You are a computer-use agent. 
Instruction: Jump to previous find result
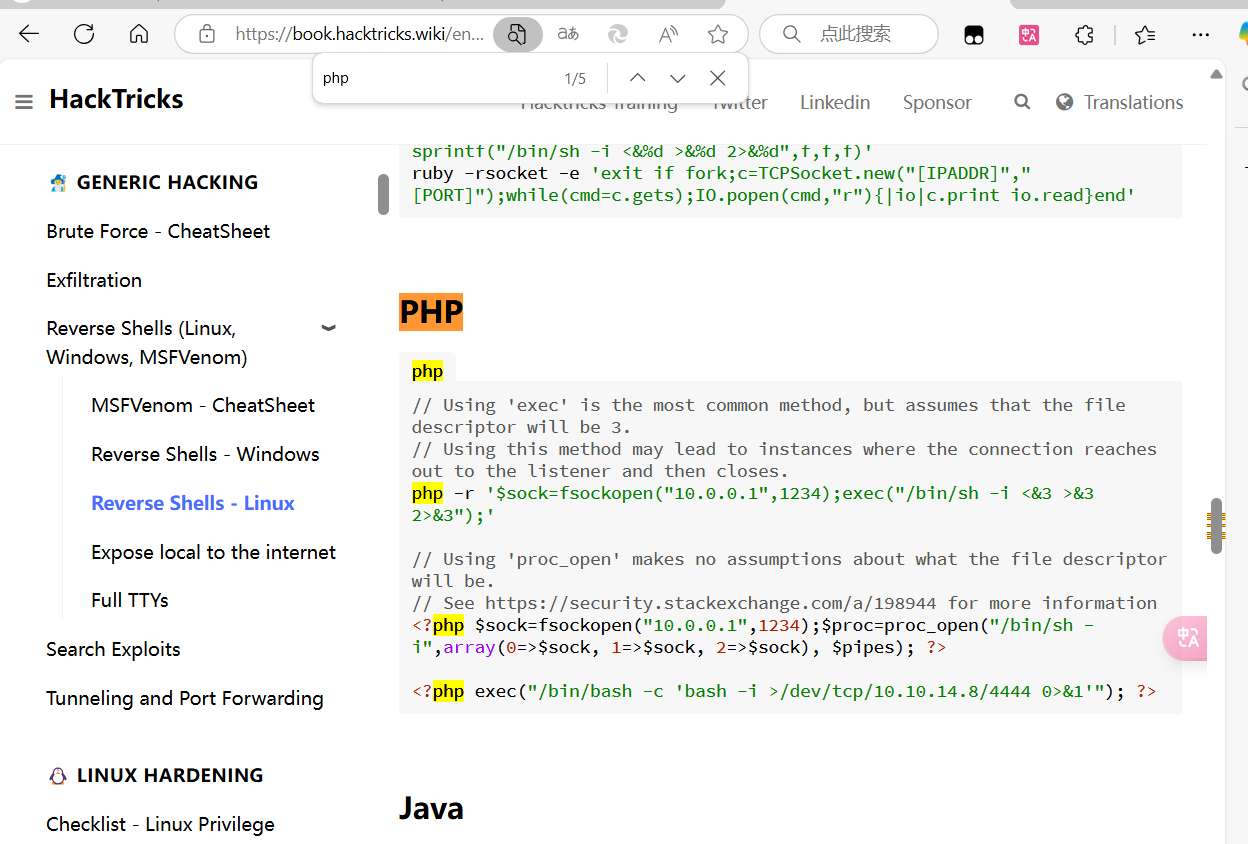click(x=637, y=78)
